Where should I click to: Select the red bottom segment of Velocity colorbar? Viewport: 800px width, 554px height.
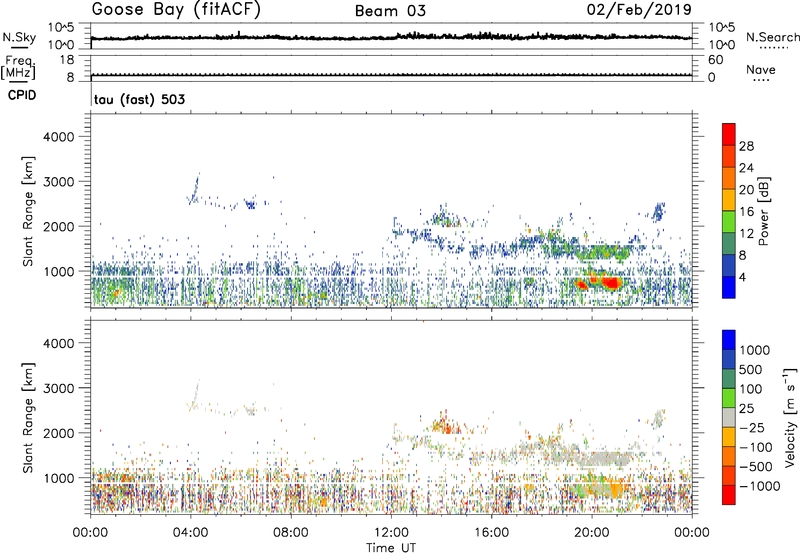pos(729,494)
